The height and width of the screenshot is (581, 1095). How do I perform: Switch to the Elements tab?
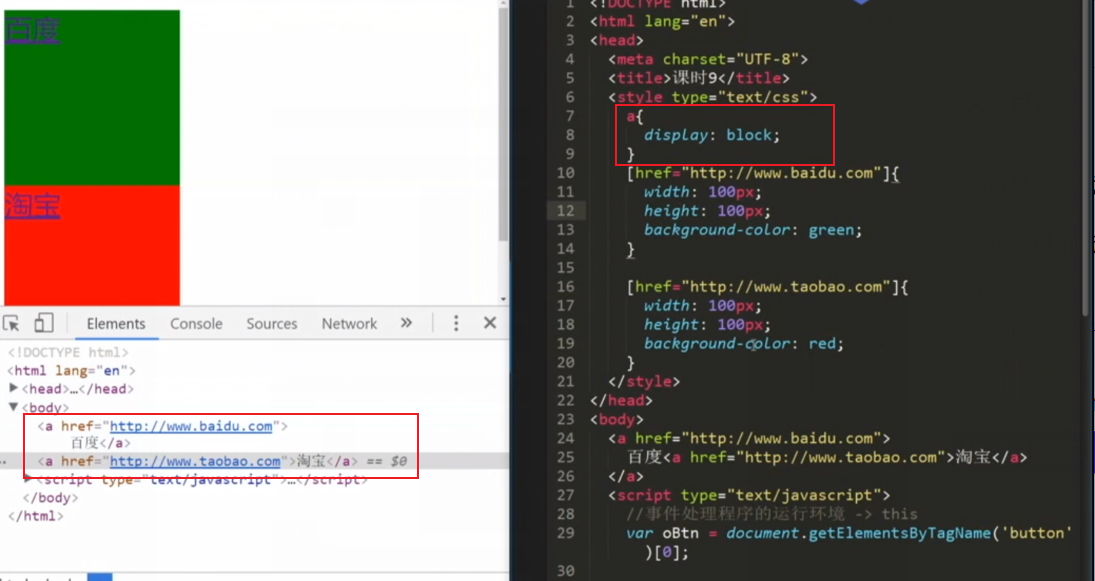point(116,324)
